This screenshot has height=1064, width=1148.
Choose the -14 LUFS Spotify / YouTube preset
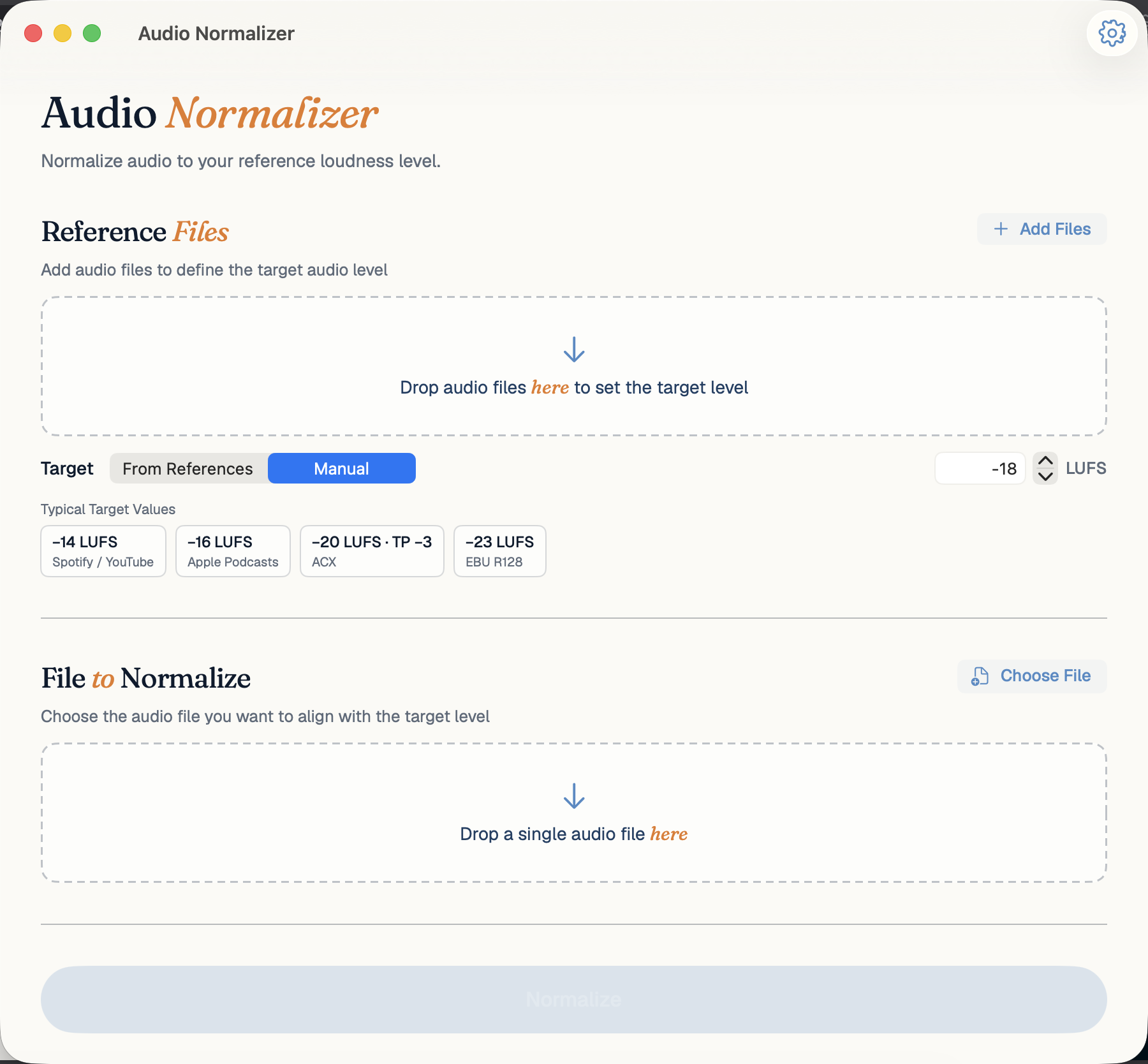(103, 551)
